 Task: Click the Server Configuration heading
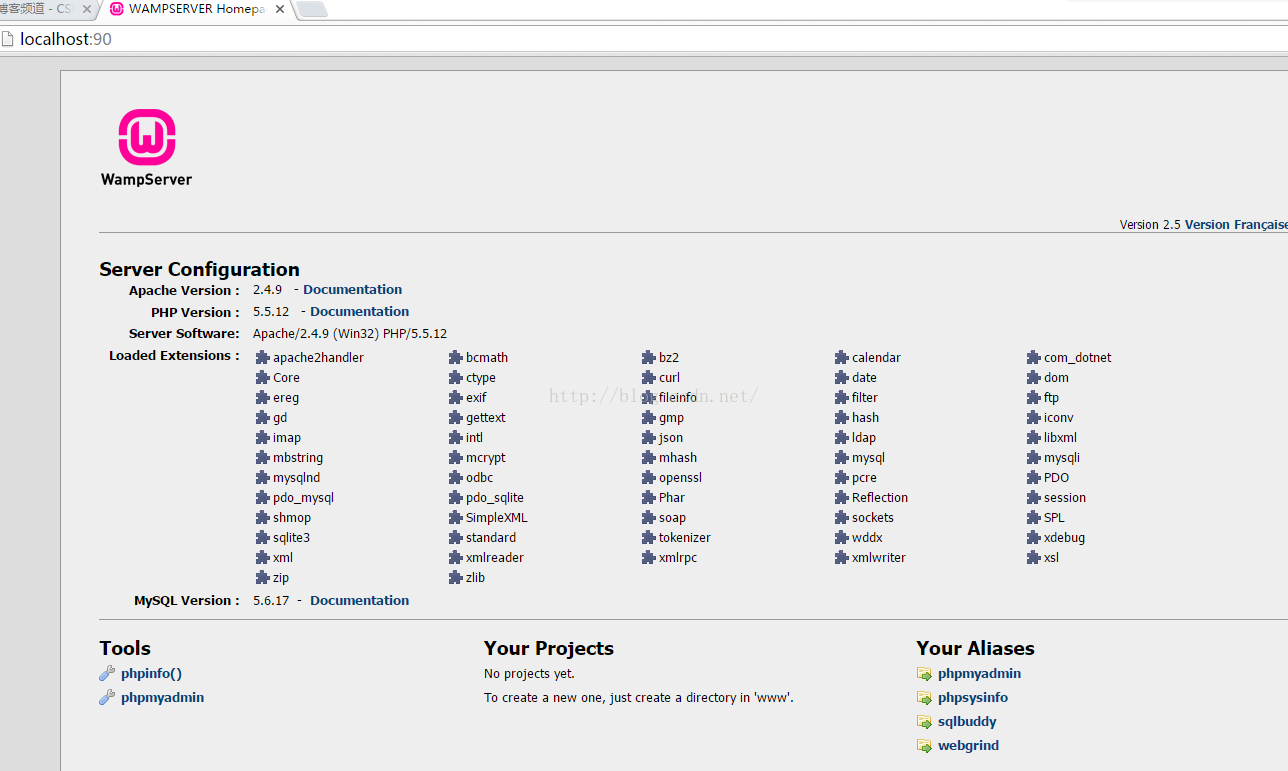point(199,269)
